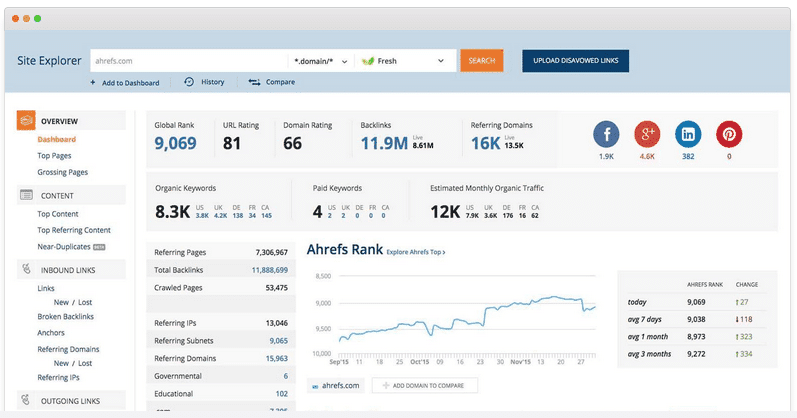The image size is (797, 418).
Task: Click the plus icon beside Add to Dashboard
Action: point(93,82)
